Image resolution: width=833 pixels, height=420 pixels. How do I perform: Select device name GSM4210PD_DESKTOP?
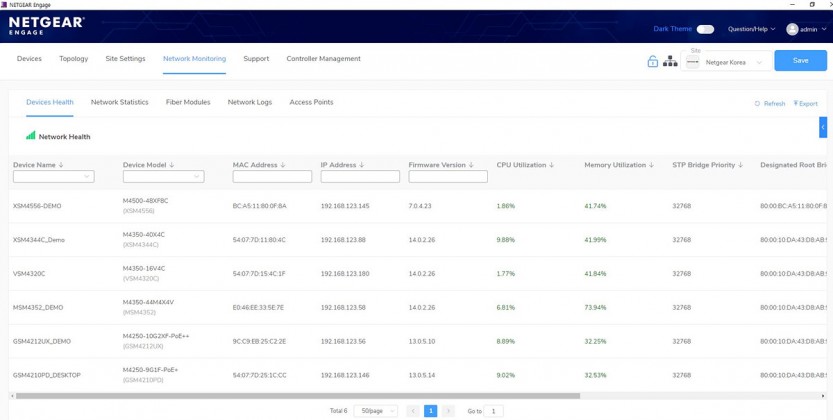tap(47, 375)
